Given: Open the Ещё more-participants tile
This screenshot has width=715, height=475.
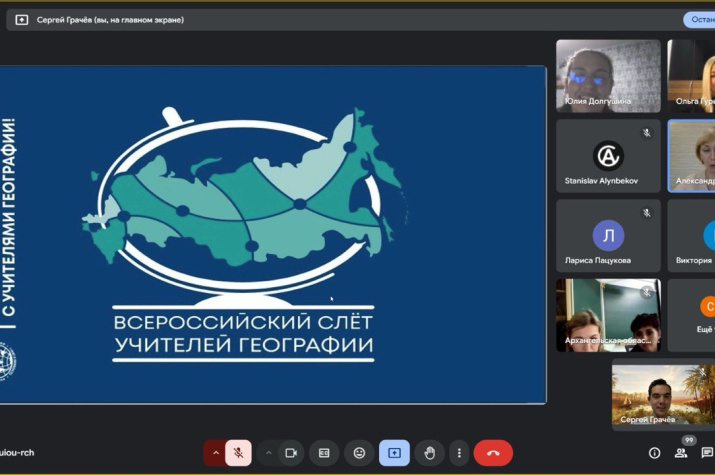Looking at the screenshot, I should (x=691, y=315).
